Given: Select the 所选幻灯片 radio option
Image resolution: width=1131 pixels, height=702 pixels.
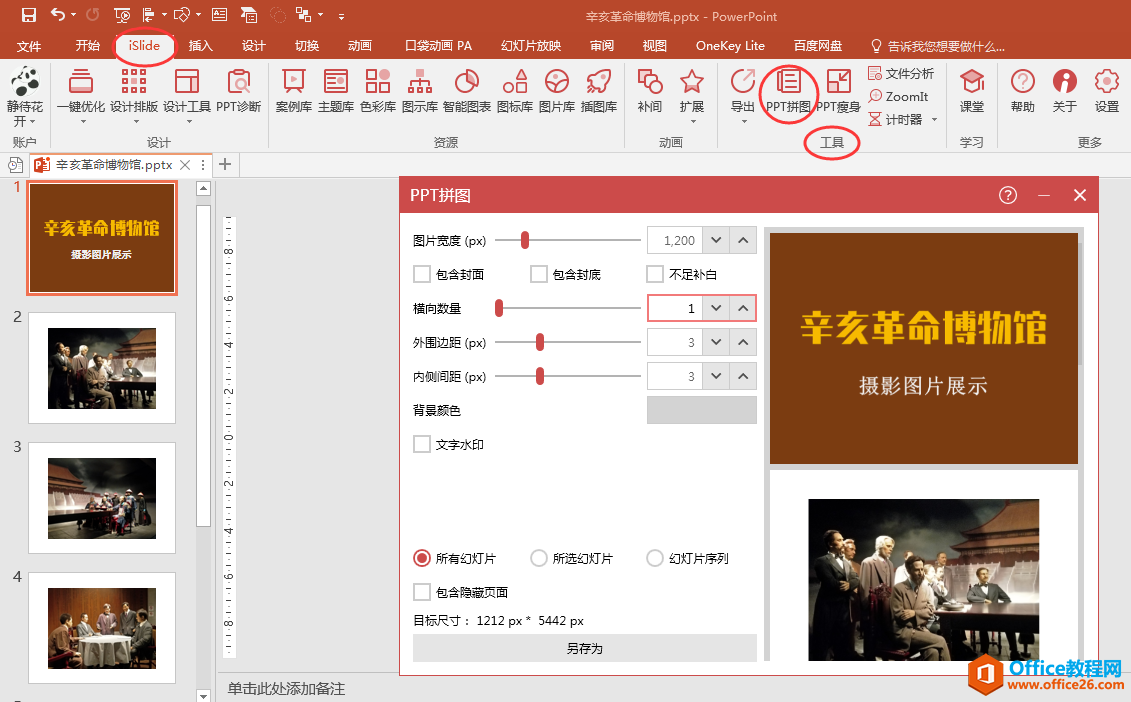Looking at the screenshot, I should pyautogui.click(x=539, y=558).
